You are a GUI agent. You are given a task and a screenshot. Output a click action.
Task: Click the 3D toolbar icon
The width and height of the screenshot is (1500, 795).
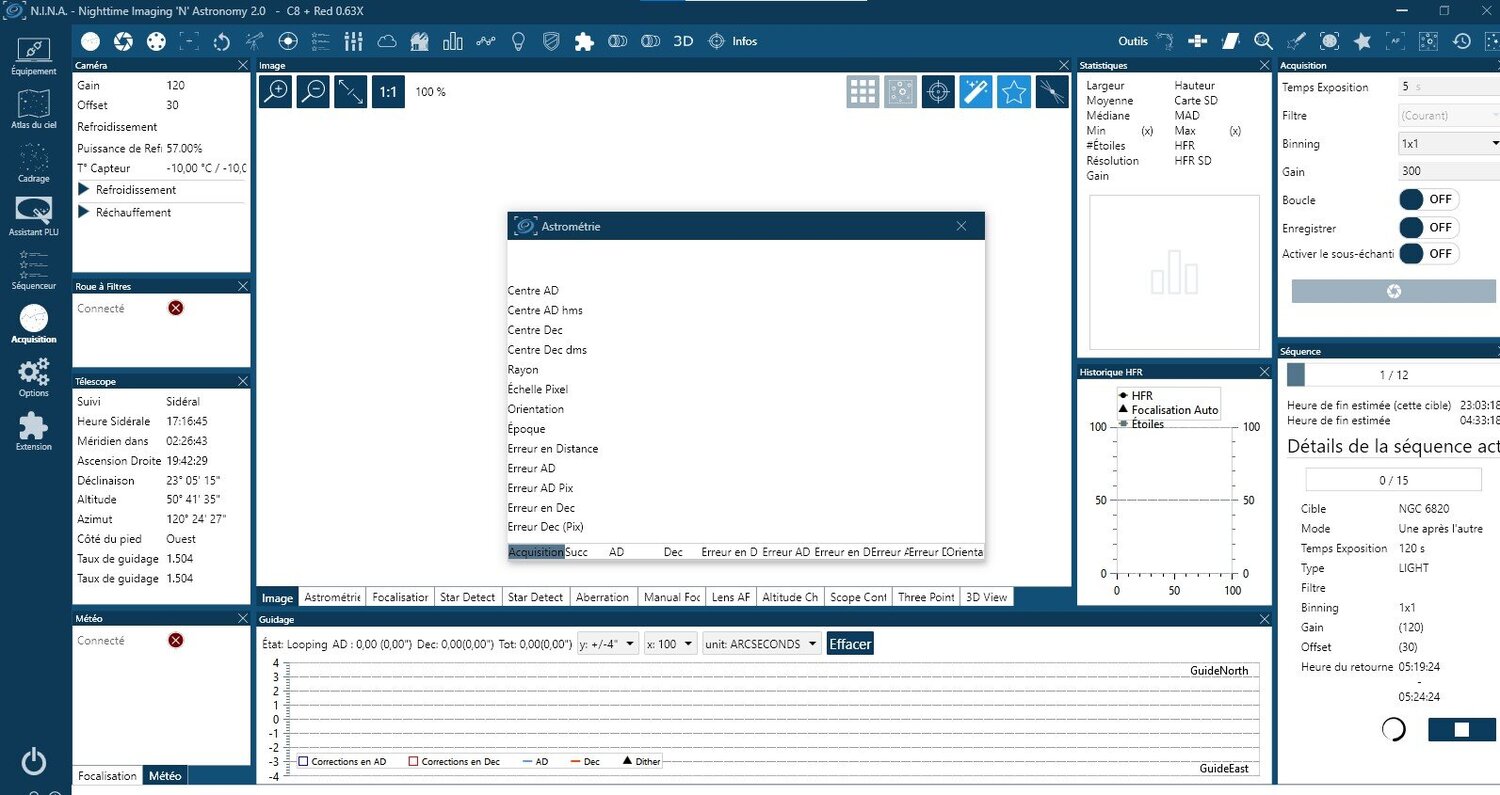click(683, 41)
